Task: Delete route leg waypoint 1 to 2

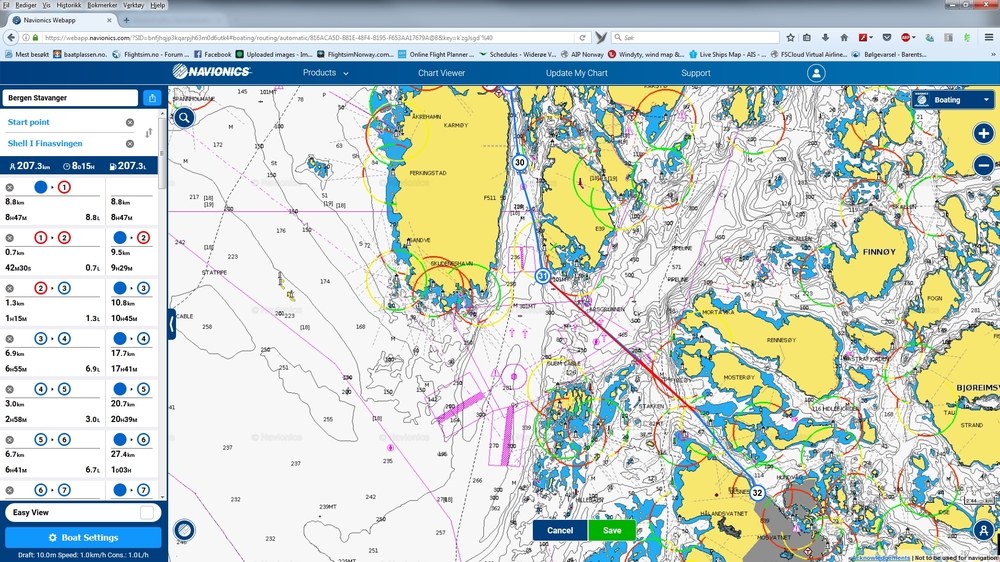Action: [10, 237]
